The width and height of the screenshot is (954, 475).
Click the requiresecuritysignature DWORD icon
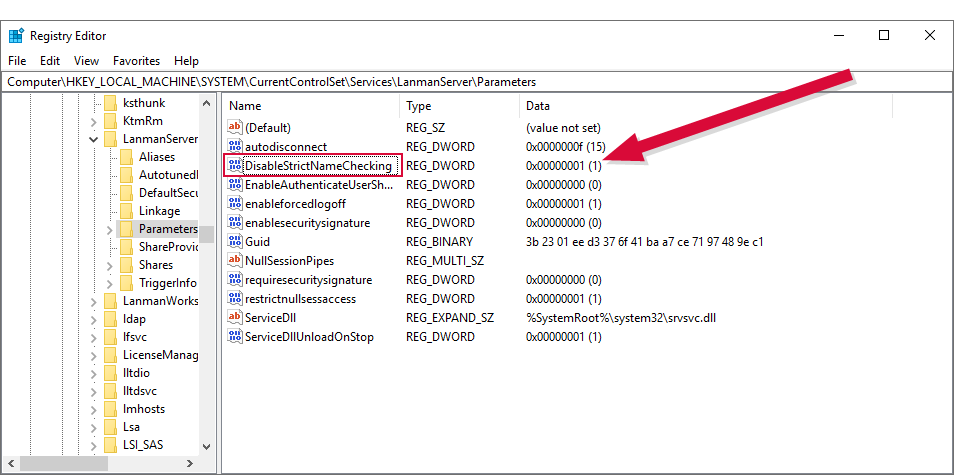click(234, 280)
